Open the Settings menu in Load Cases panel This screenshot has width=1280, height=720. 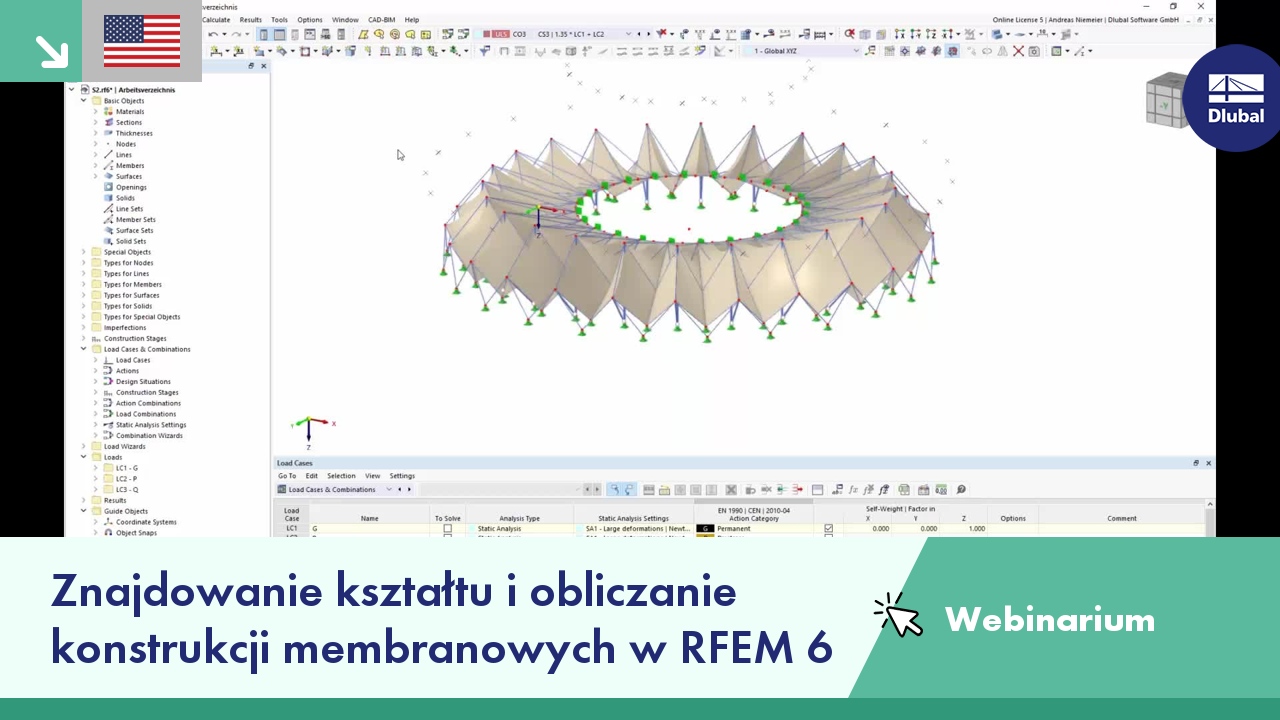click(402, 476)
